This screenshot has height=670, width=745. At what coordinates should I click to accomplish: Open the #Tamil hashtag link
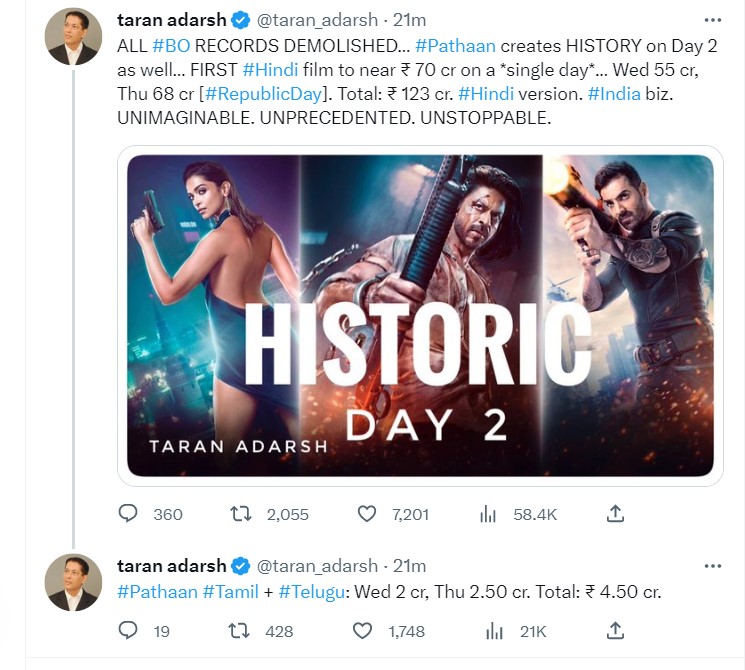[231, 592]
